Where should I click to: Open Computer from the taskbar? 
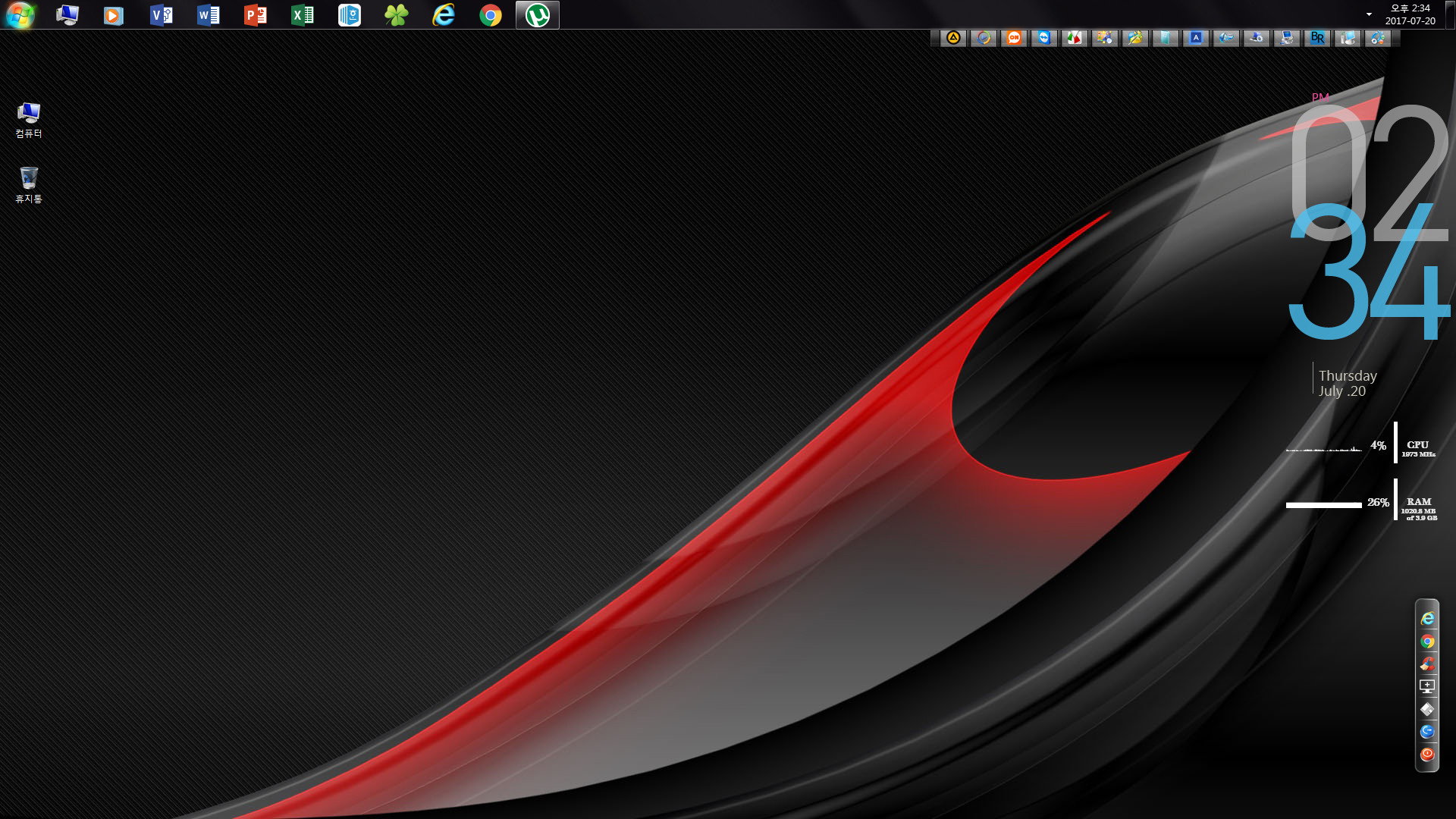(x=67, y=14)
